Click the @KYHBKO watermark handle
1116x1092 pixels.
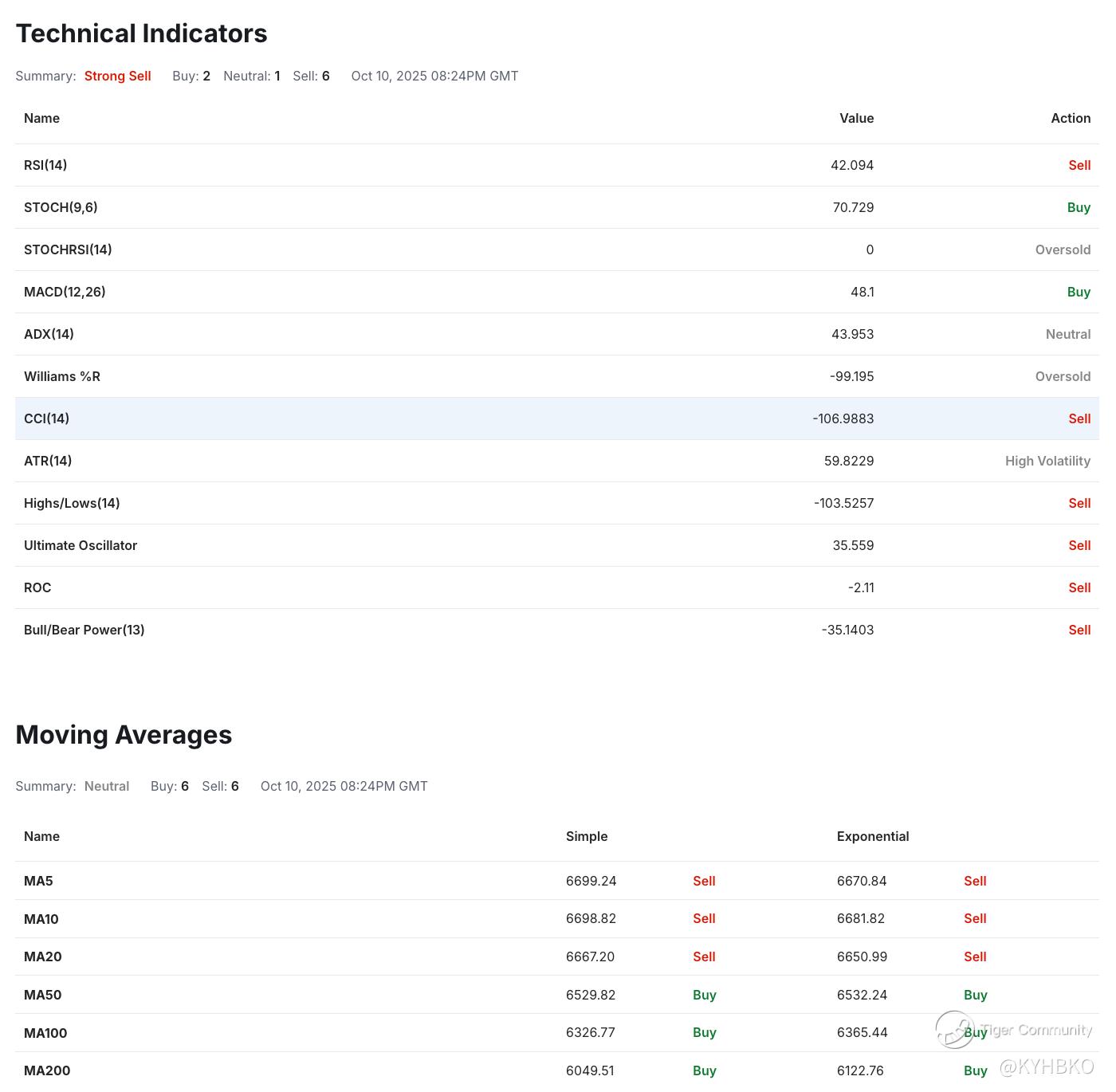pos(1047,1066)
